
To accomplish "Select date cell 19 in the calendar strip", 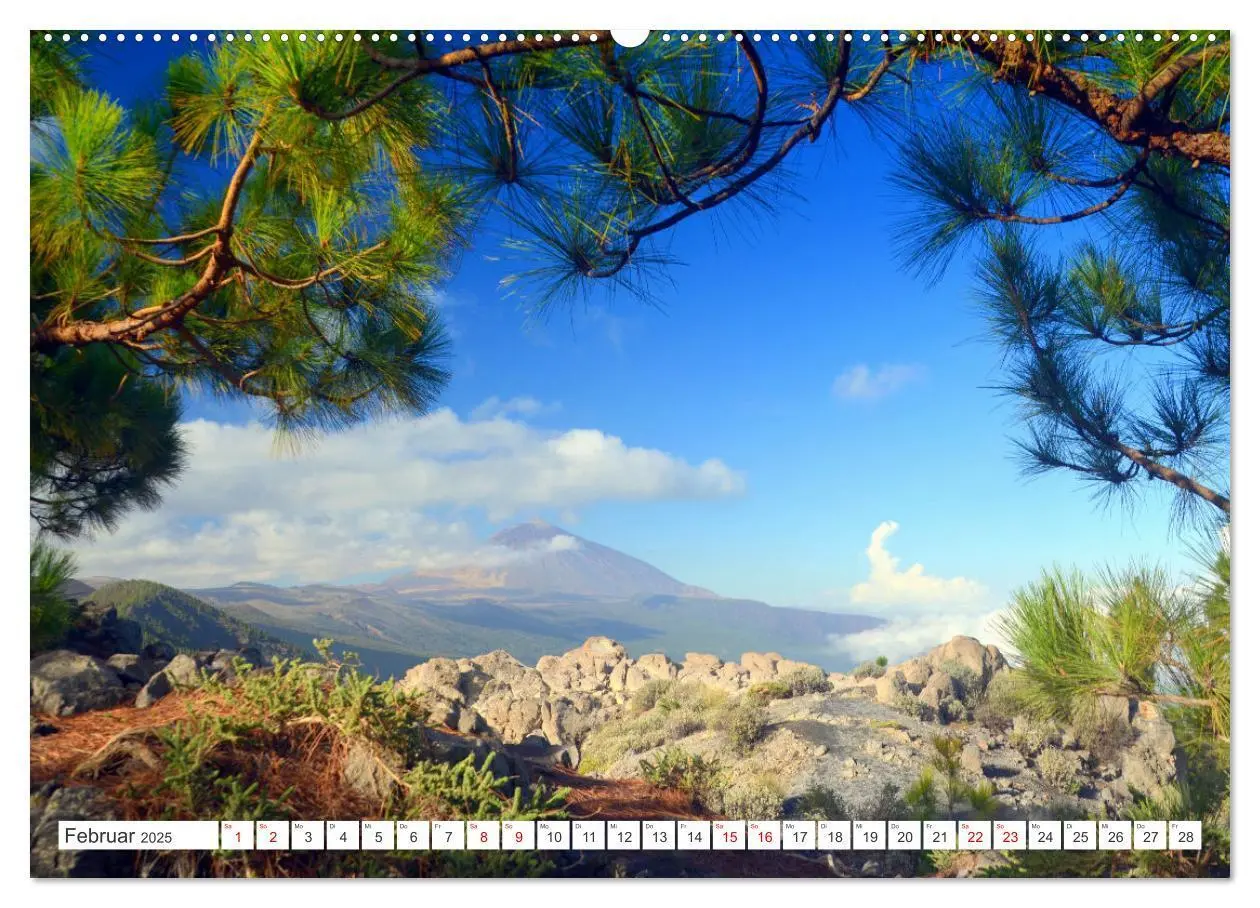I will pos(868,836).
